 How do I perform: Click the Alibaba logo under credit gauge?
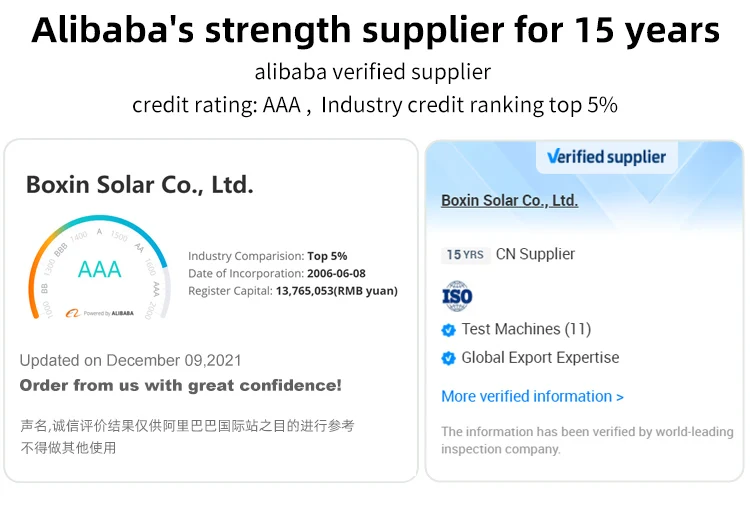(73, 313)
